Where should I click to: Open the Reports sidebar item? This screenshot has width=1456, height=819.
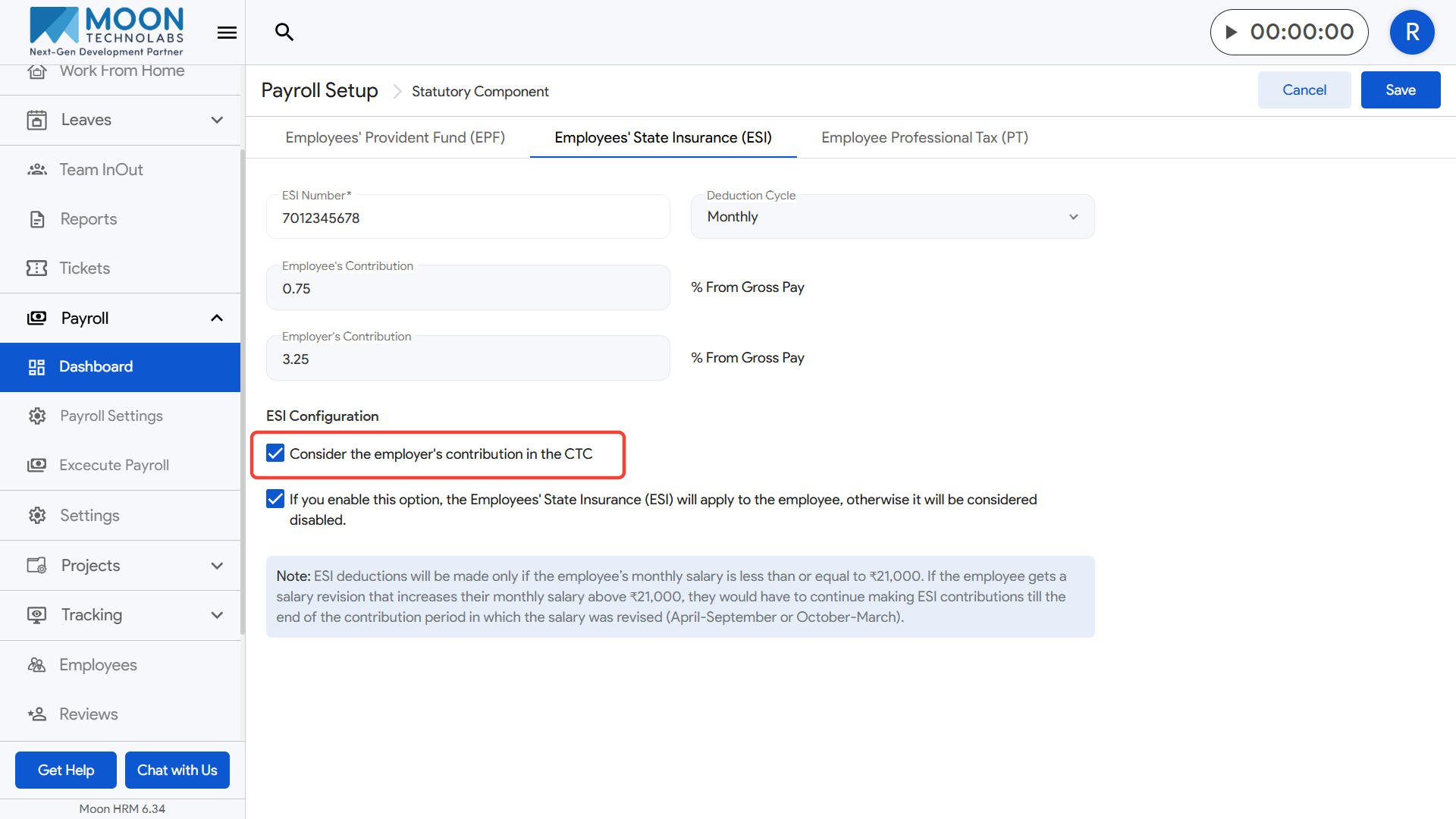click(88, 219)
